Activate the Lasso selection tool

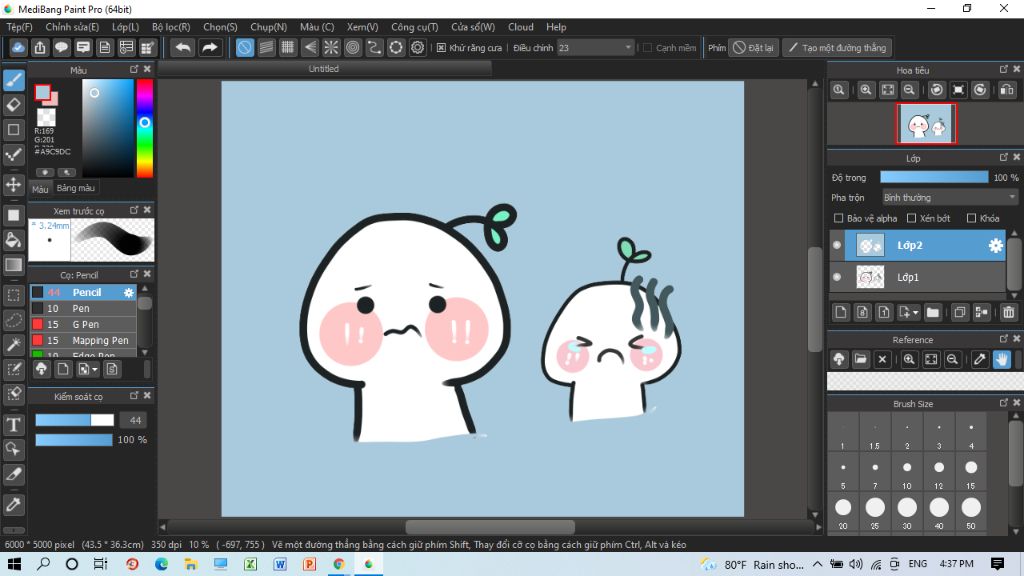tap(14, 320)
